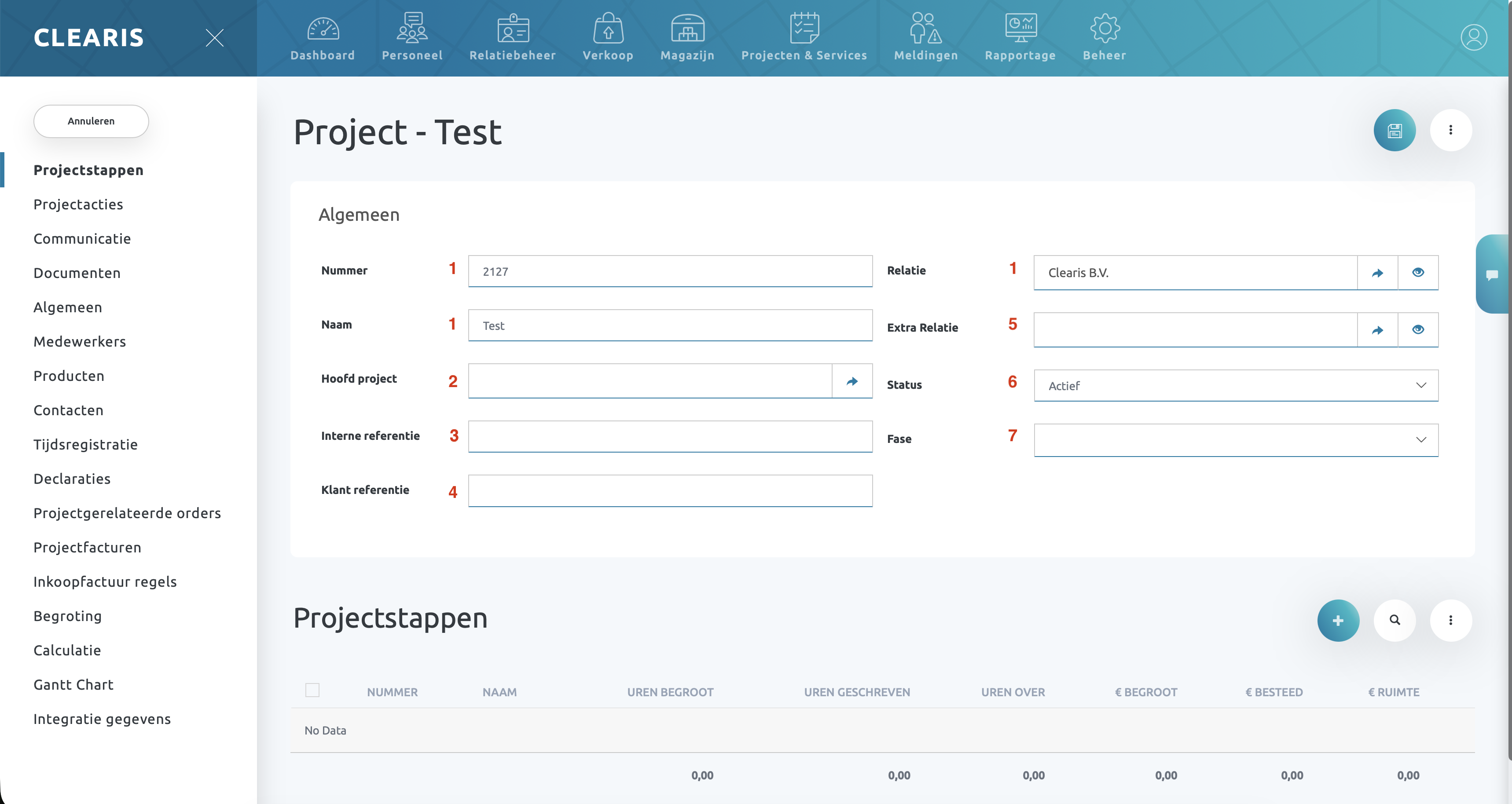This screenshot has width=1512, height=804.
Task: Open the Beheer settings icon
Action: point(1105,37)
